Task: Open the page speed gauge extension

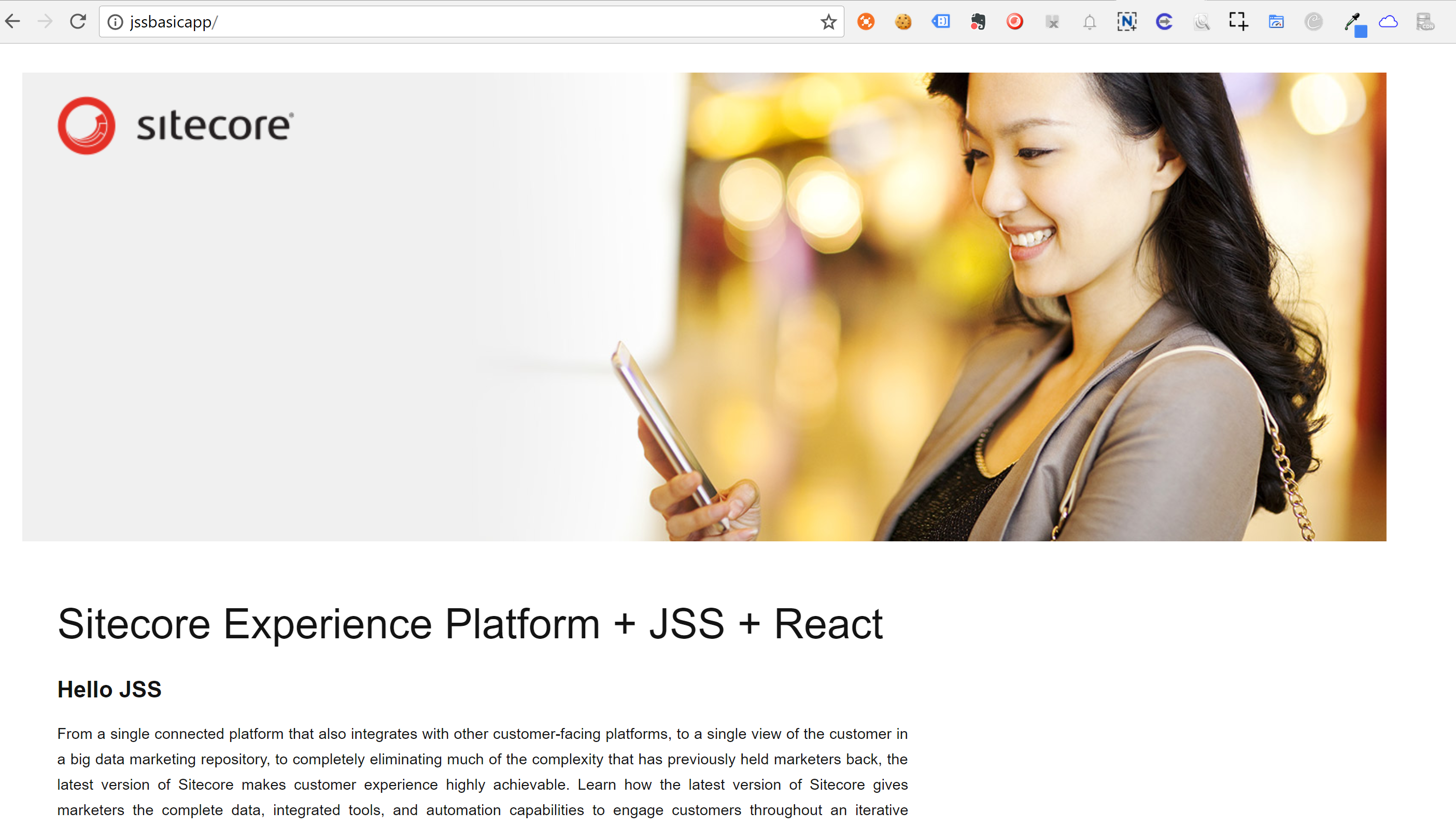Action: 1276,22
